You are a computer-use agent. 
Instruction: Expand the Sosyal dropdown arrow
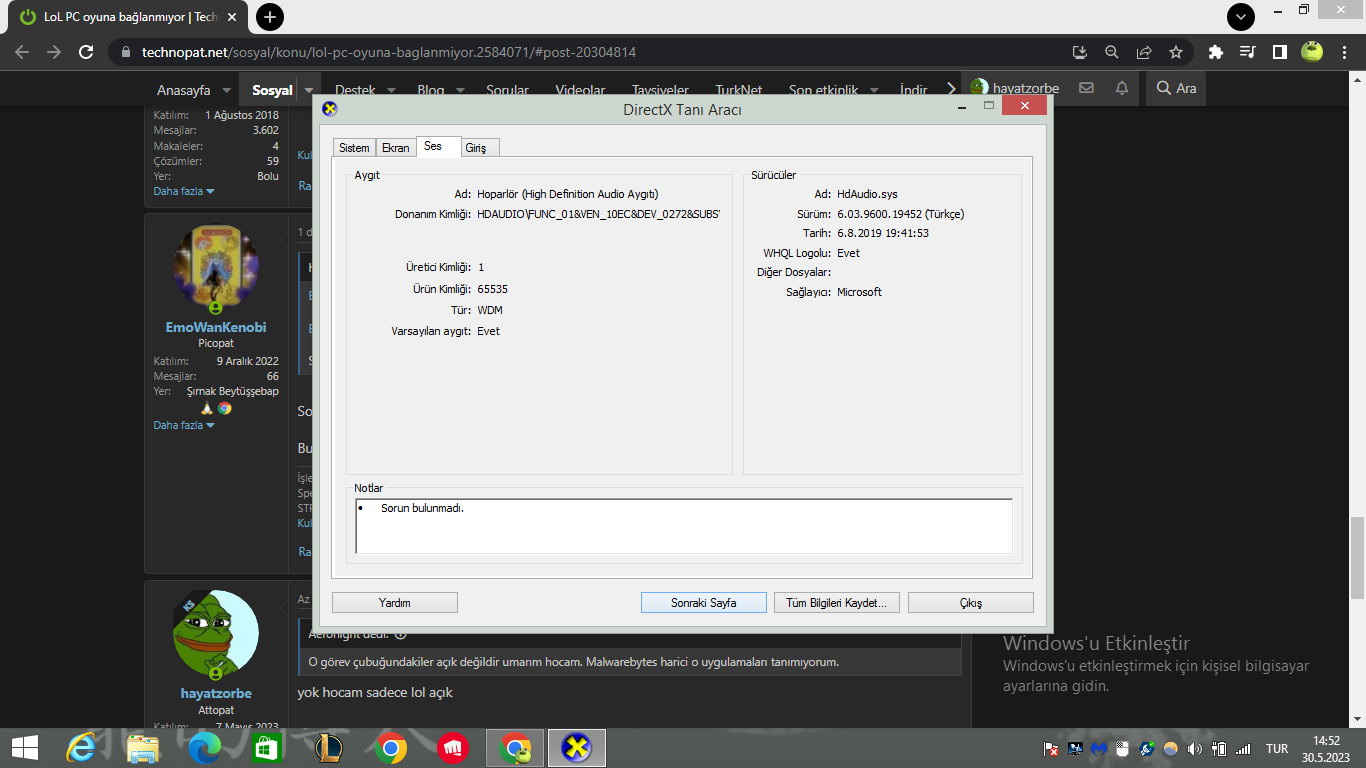coord(309,90)
